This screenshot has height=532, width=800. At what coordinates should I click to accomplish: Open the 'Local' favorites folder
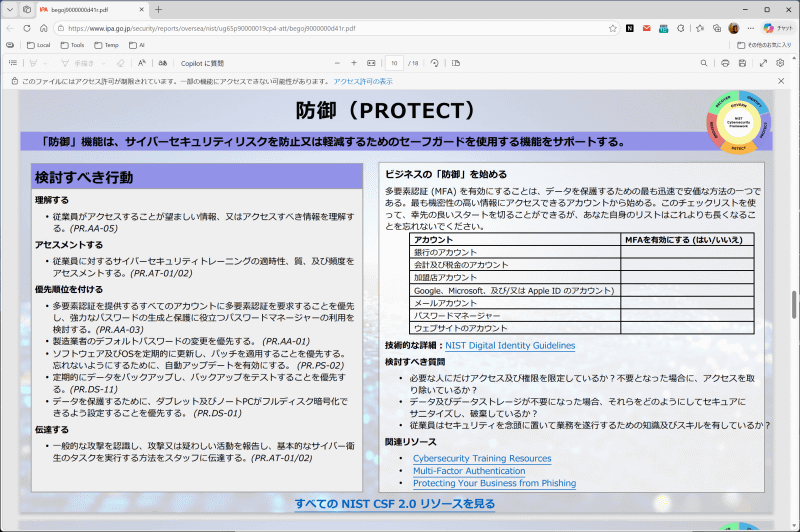click(x=39, y=45)
